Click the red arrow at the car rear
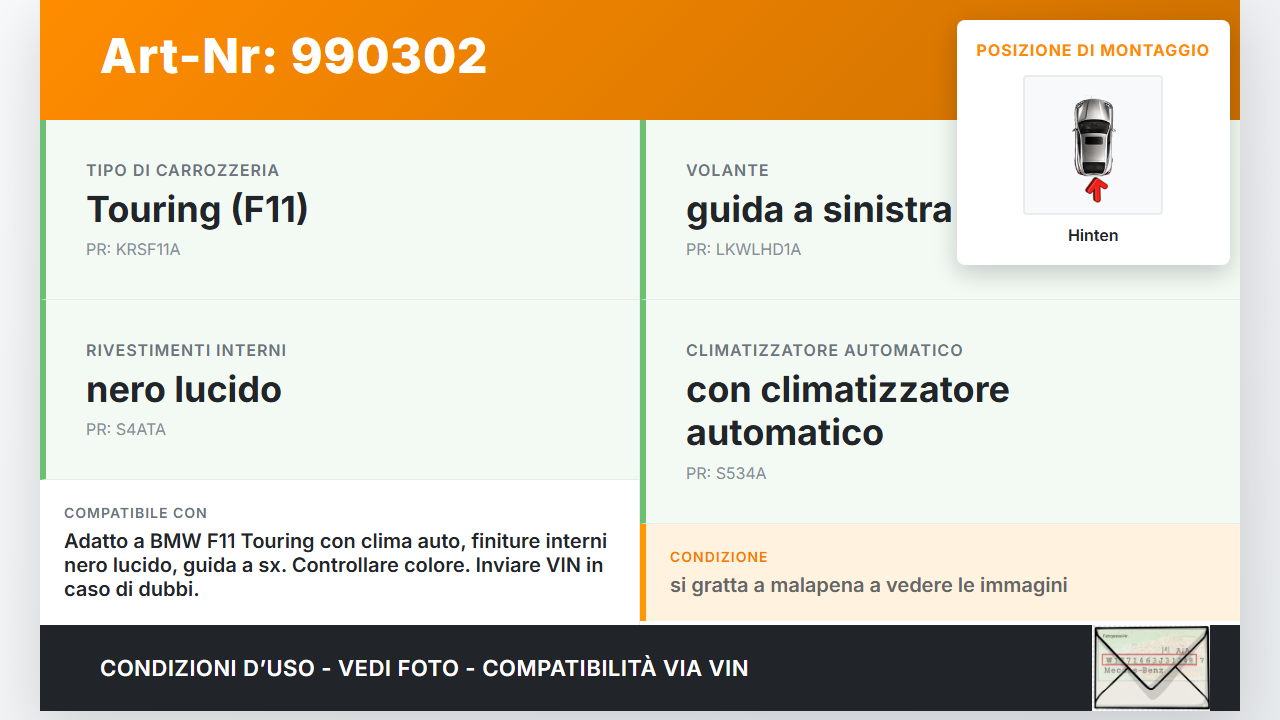Screen dimensions: 1280x720 tap(1097, 190)
